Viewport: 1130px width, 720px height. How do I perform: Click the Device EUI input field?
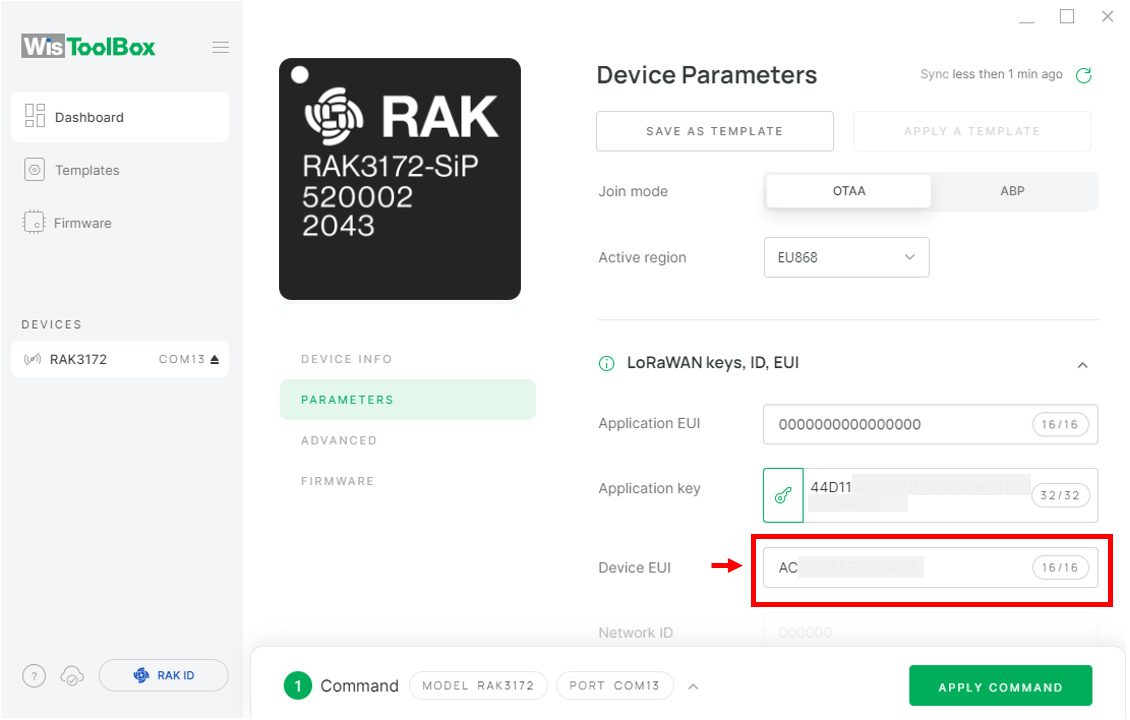pos(930,568)
